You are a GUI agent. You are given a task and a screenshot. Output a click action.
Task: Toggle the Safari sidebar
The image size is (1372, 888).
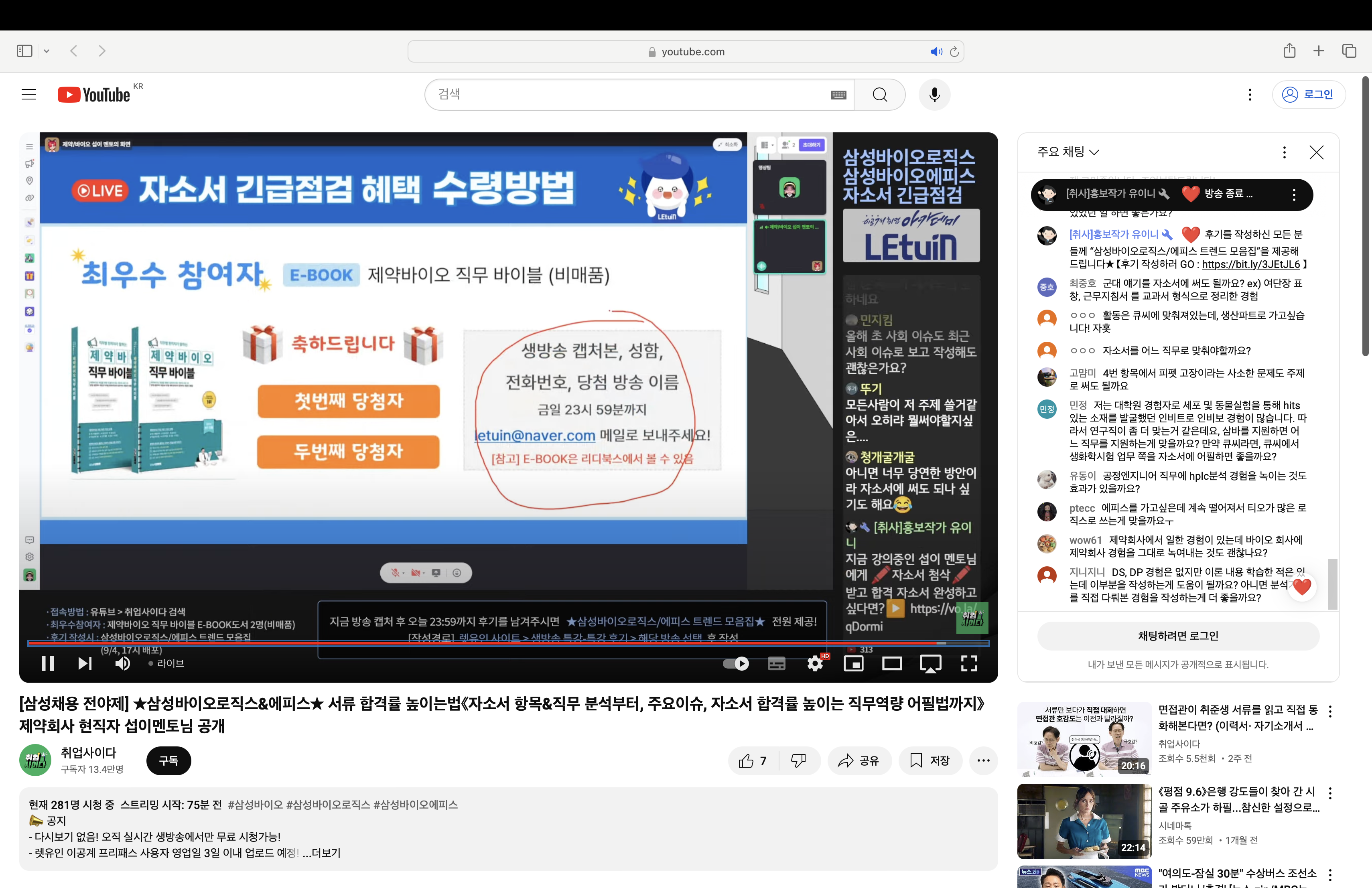[25, 51]
